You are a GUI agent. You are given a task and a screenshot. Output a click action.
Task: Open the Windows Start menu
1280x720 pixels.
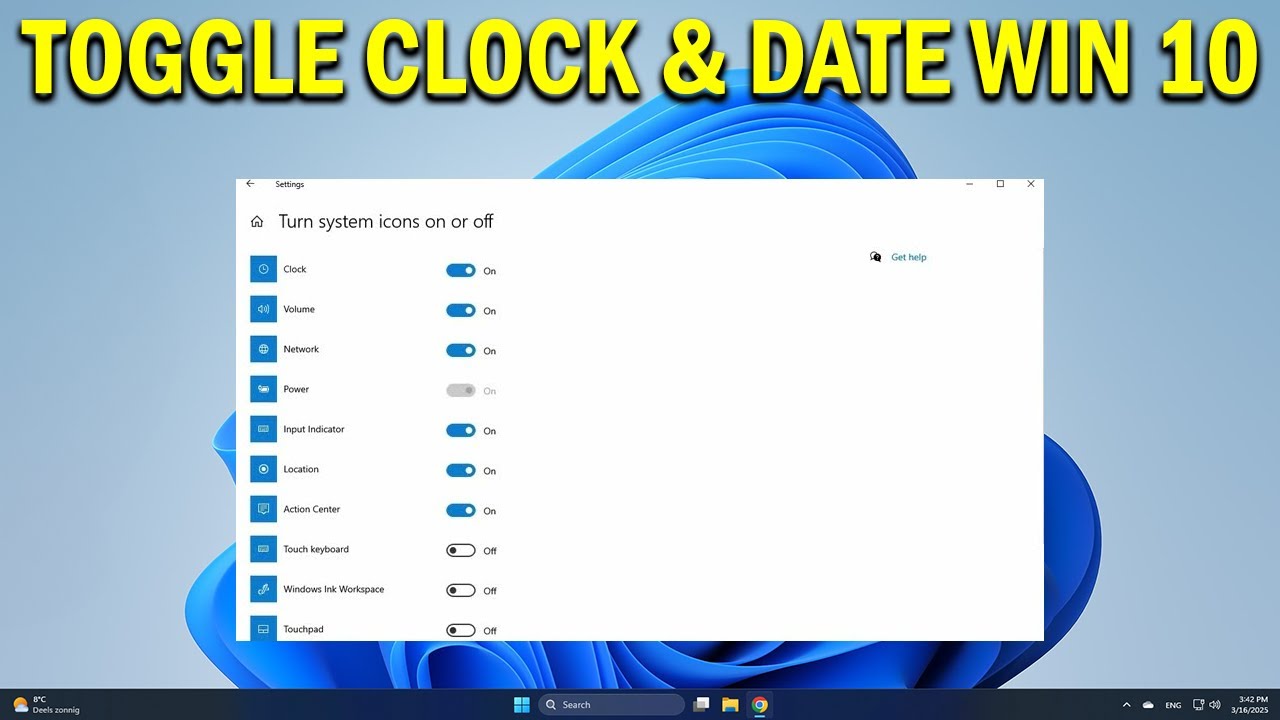tap(521, 705)
